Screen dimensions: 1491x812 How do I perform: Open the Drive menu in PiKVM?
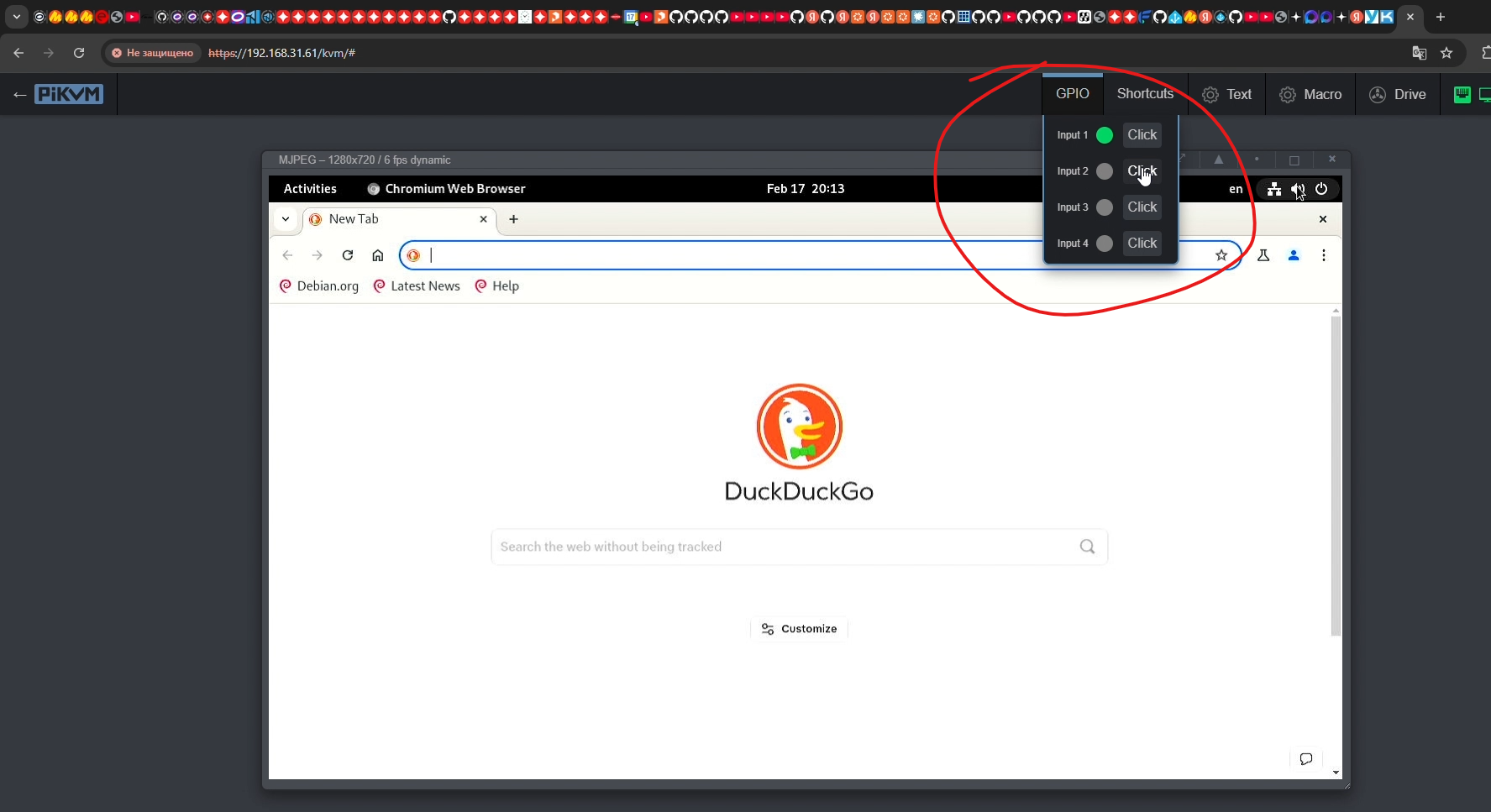click(x=1398, y=95)
